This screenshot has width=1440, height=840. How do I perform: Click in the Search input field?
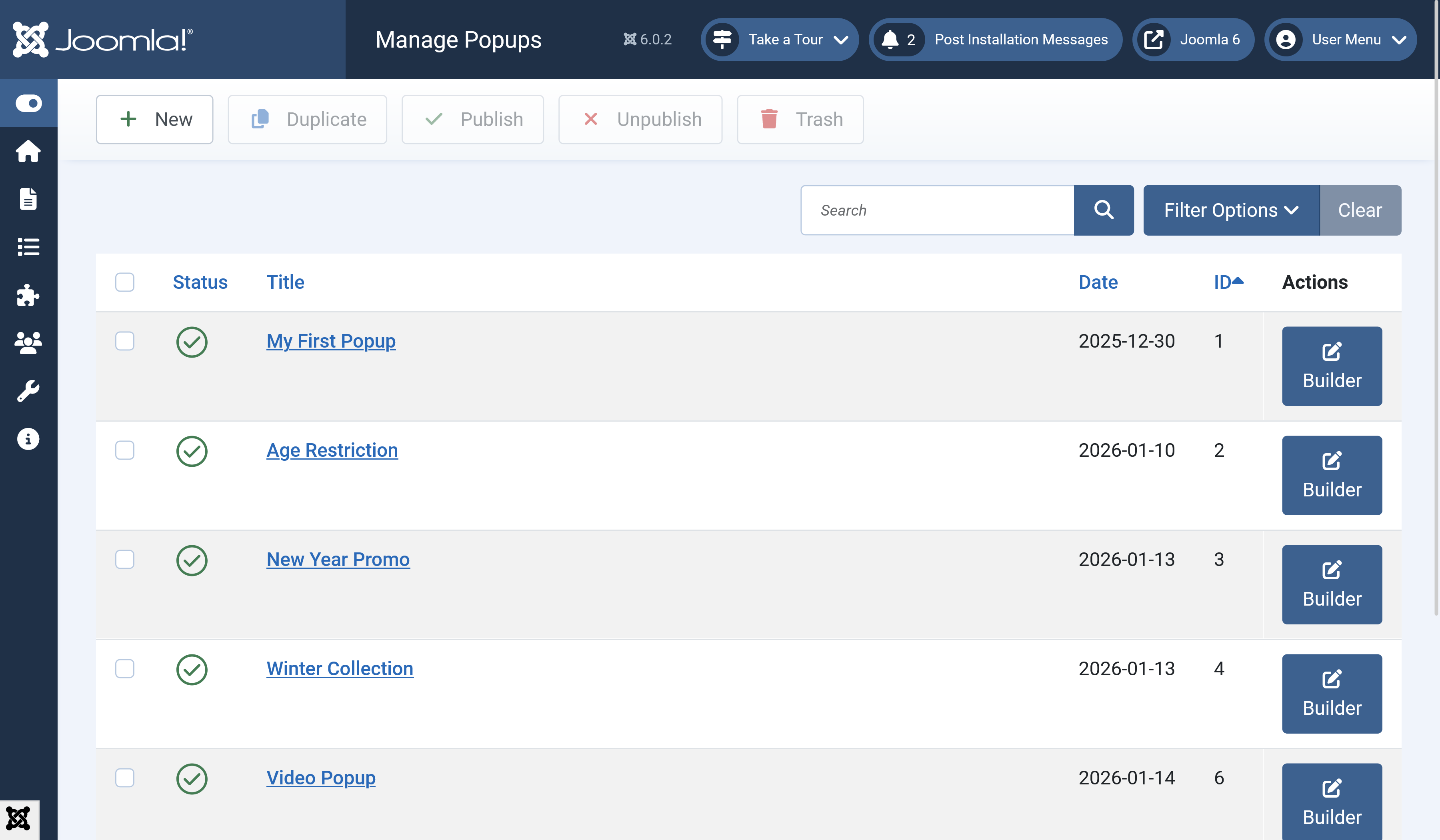[937, 210]
